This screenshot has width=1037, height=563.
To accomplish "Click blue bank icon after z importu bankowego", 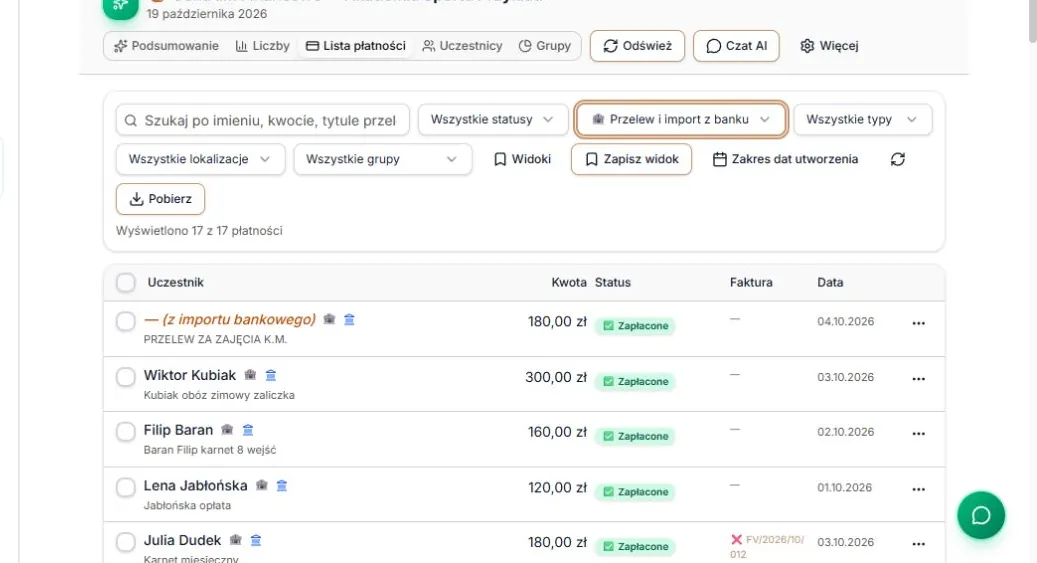I will 349,320.
